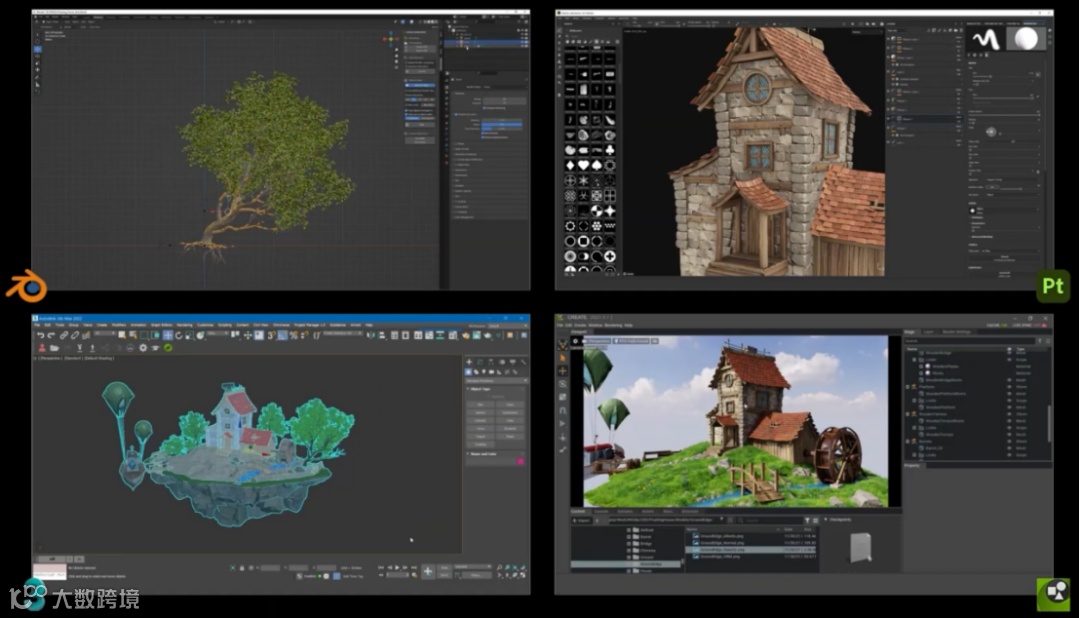Click the white material sphere preview in Painter
1080x618 pixels.
point(1026,39)
